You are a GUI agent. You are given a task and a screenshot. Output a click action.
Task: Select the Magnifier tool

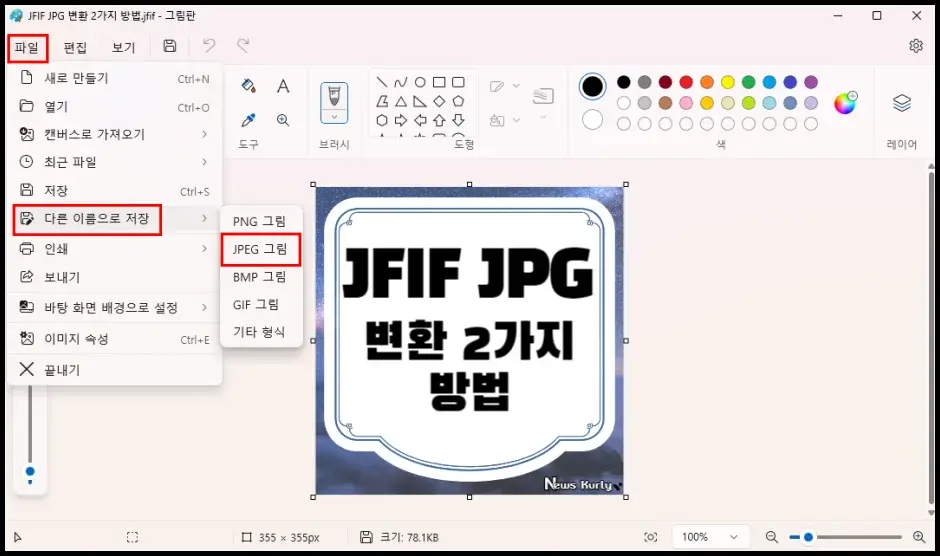point(283,120)
